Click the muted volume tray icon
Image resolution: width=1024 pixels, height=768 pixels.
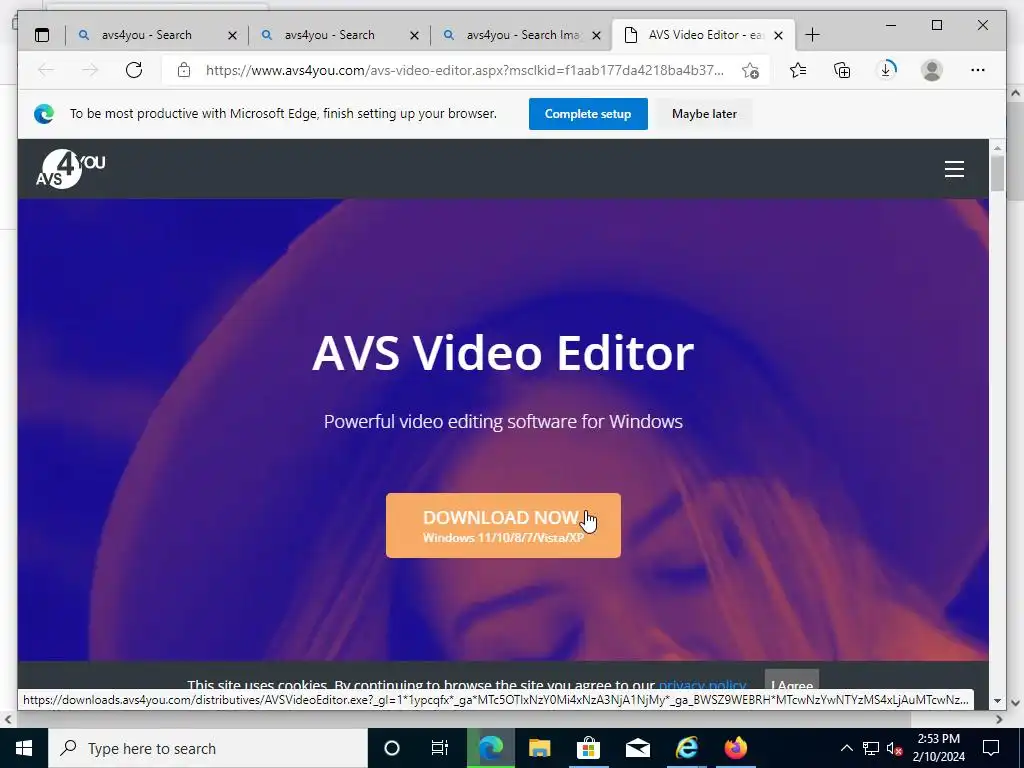[895, 749]
